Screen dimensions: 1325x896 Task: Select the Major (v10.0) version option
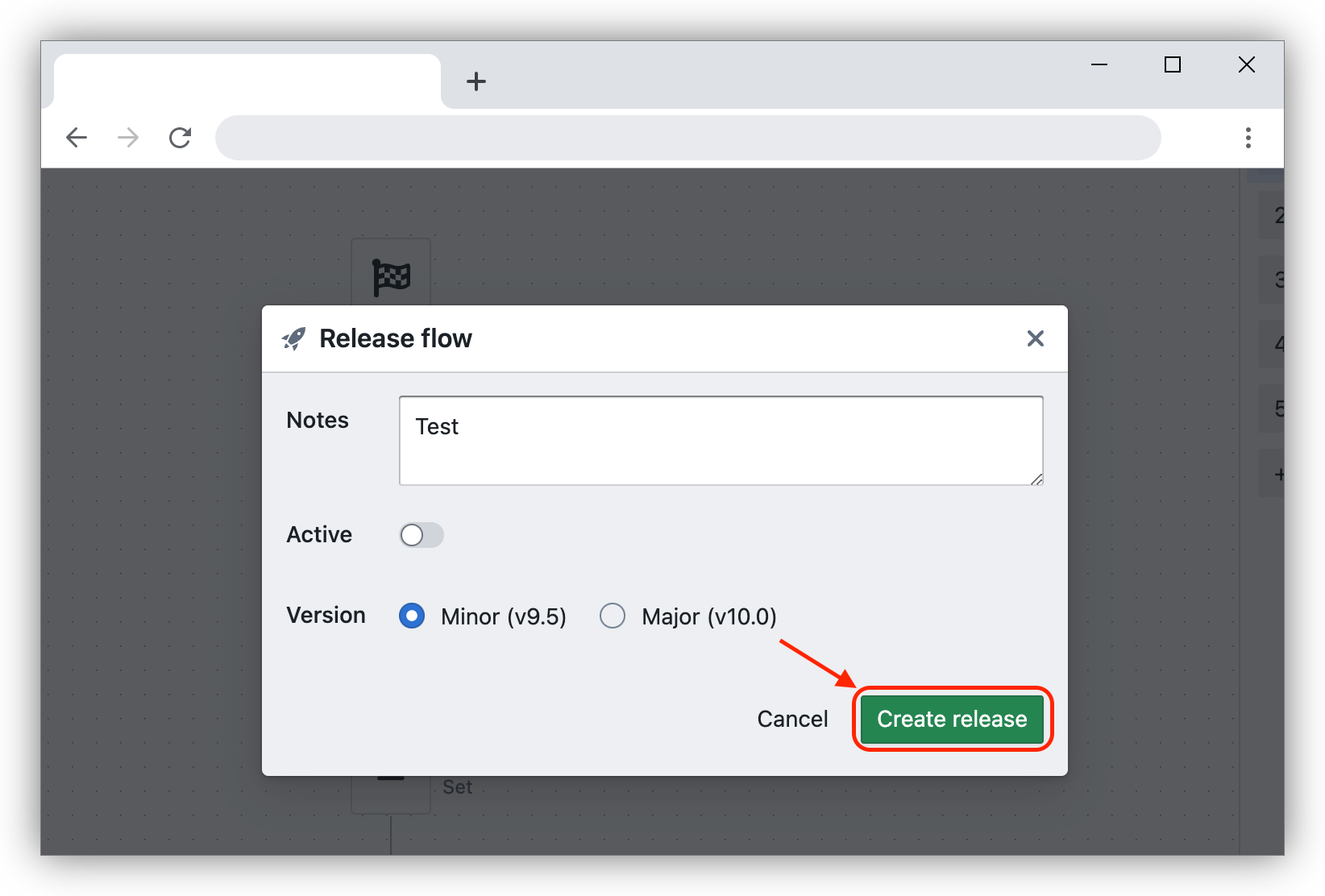pos(613,616)
